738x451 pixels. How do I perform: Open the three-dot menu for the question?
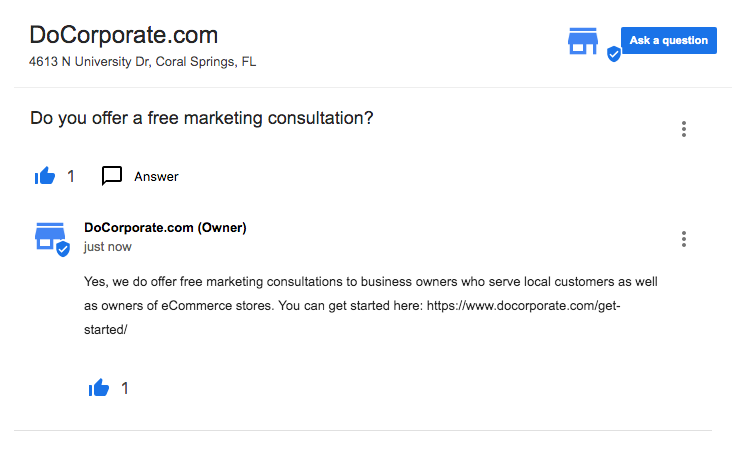click(x=684, y=129)
